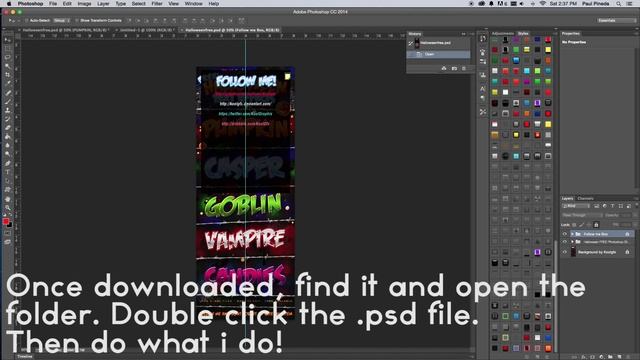Switch to the Adjustments tab
640x360 pixels.
[x=502, y=33]
